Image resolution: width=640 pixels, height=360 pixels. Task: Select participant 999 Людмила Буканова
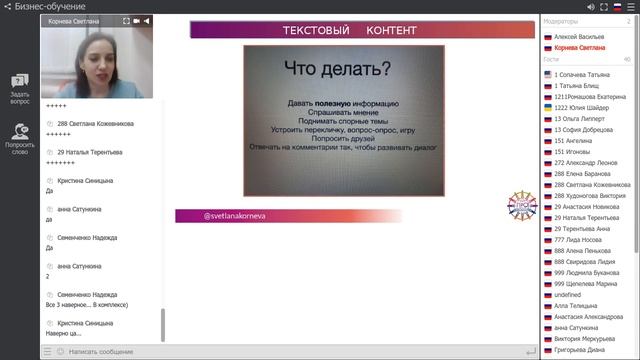click(588, 273)
